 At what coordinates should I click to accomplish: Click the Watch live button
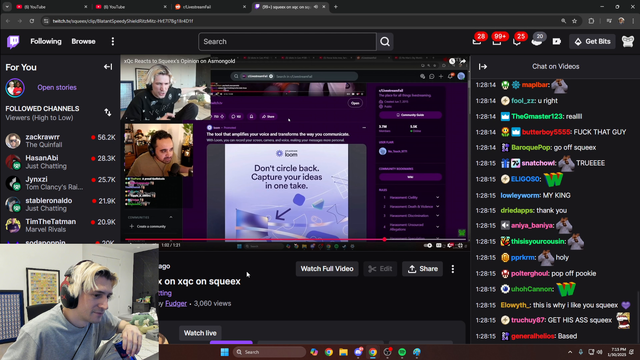(200, 333)
